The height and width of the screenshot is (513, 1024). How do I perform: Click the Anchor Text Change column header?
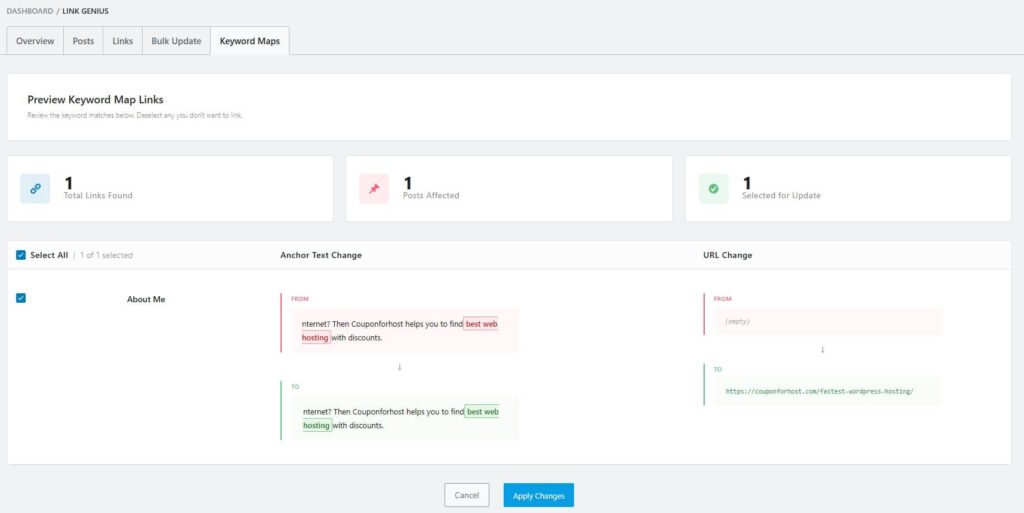pyautogui.click(x=321, y=255)
